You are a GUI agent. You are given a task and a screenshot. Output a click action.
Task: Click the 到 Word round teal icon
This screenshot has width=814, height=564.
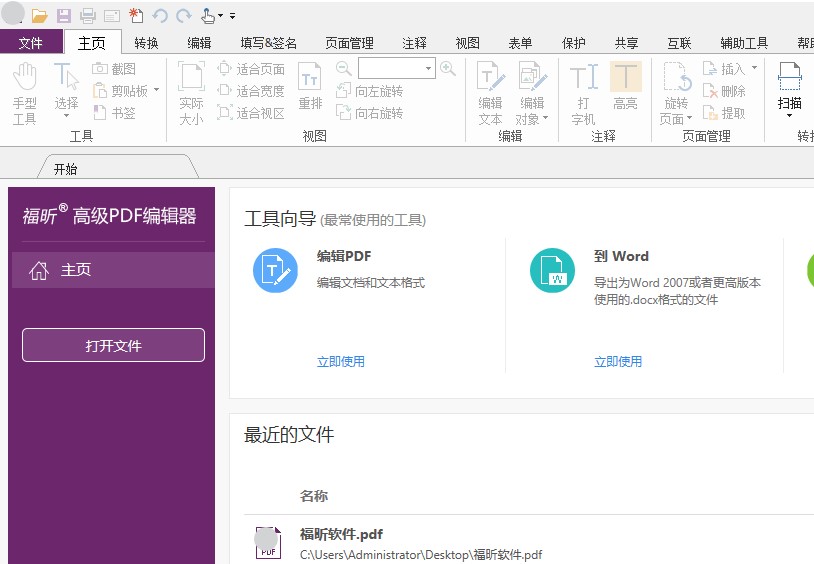[x=552, y=270]
